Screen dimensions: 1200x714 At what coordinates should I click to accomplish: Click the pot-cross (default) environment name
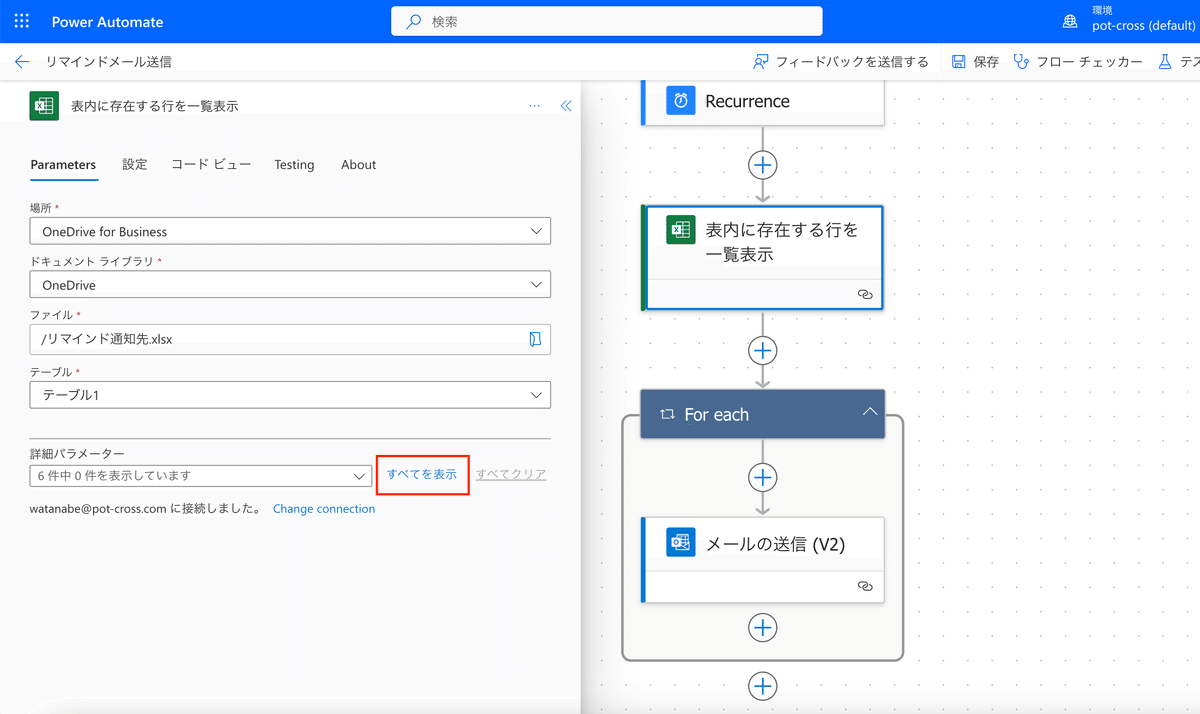pos(1144,27)
